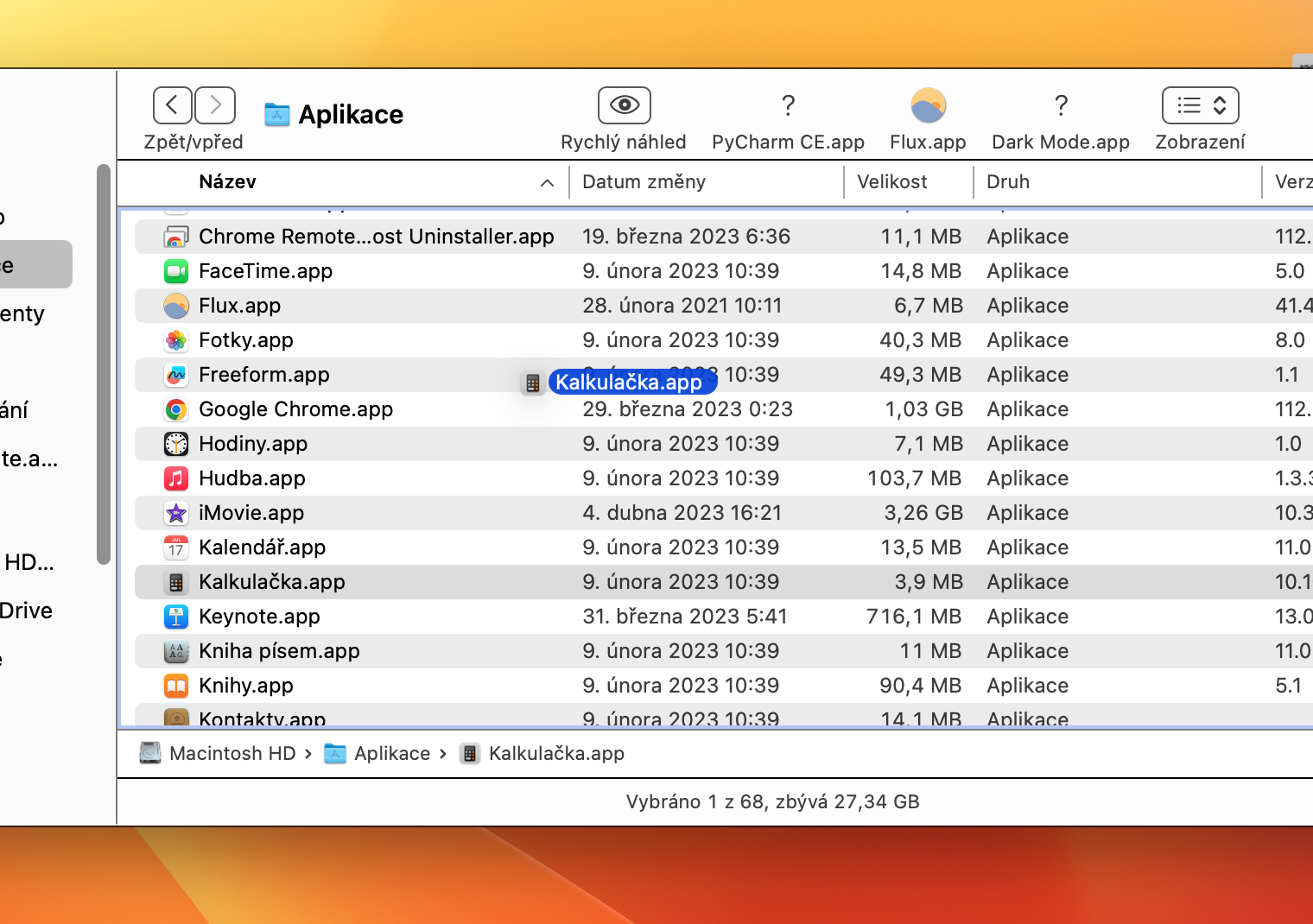Image resolution: width=1313 pixels, height=924 pixels.
Task: Select the Hodiny.app file name
Action: click(253, 444)
